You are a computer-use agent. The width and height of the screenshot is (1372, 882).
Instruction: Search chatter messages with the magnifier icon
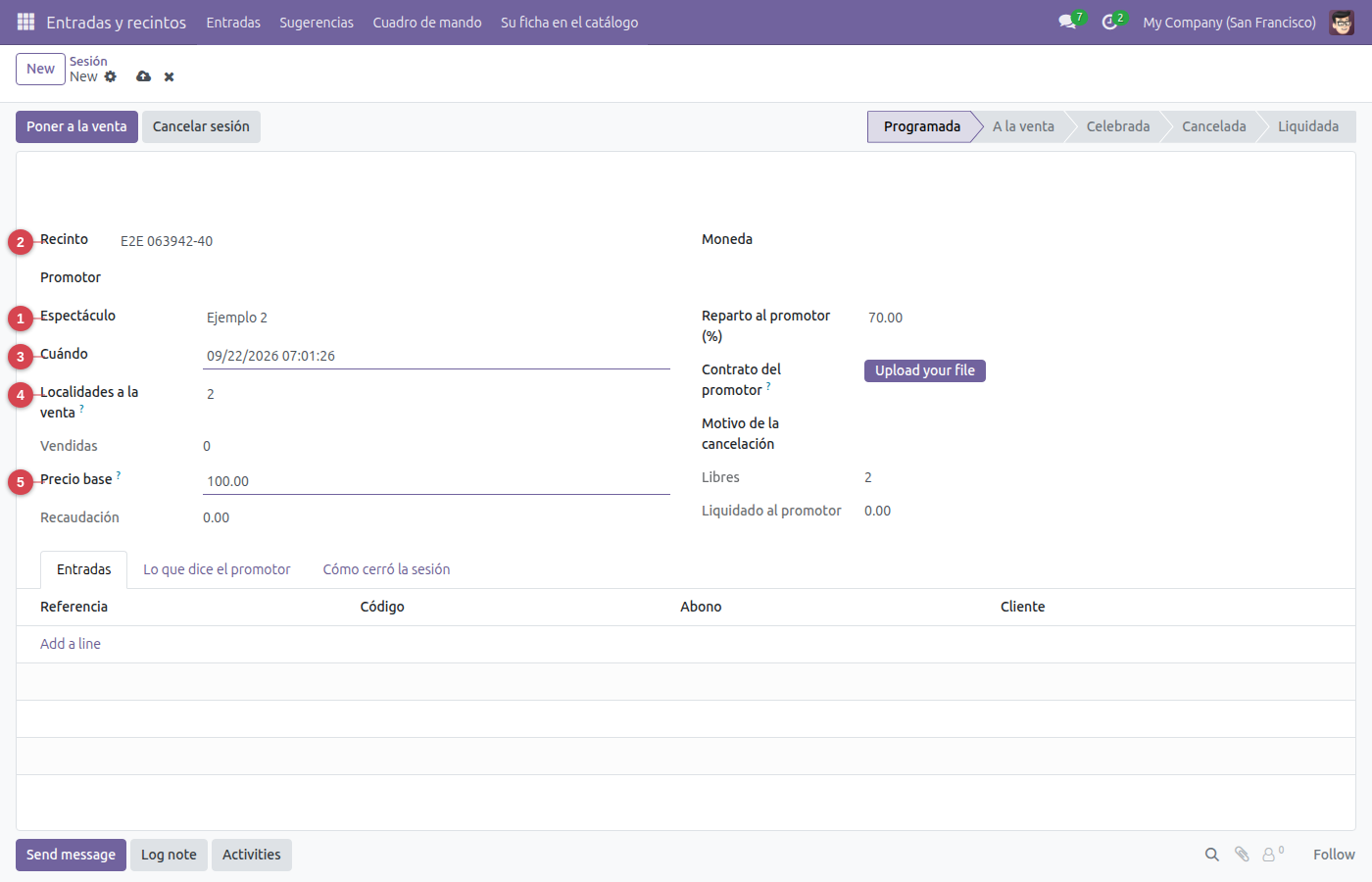pos(1212,855)
